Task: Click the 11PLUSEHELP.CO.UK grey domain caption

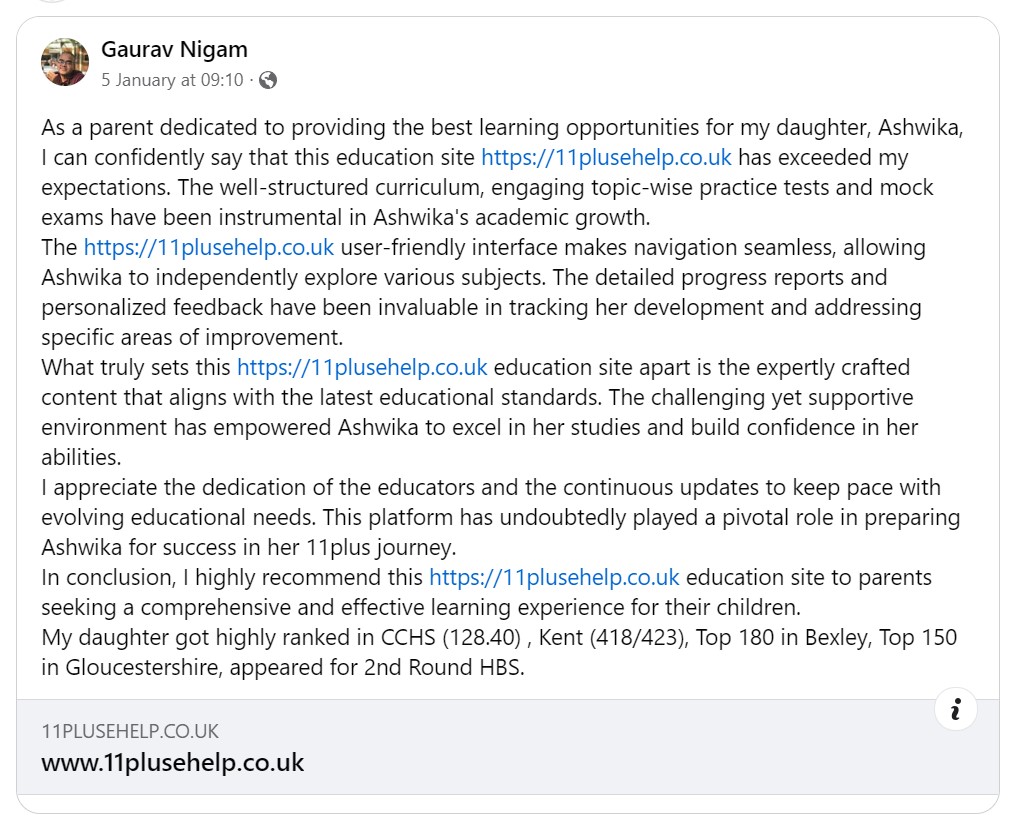Action: [130, 732]
